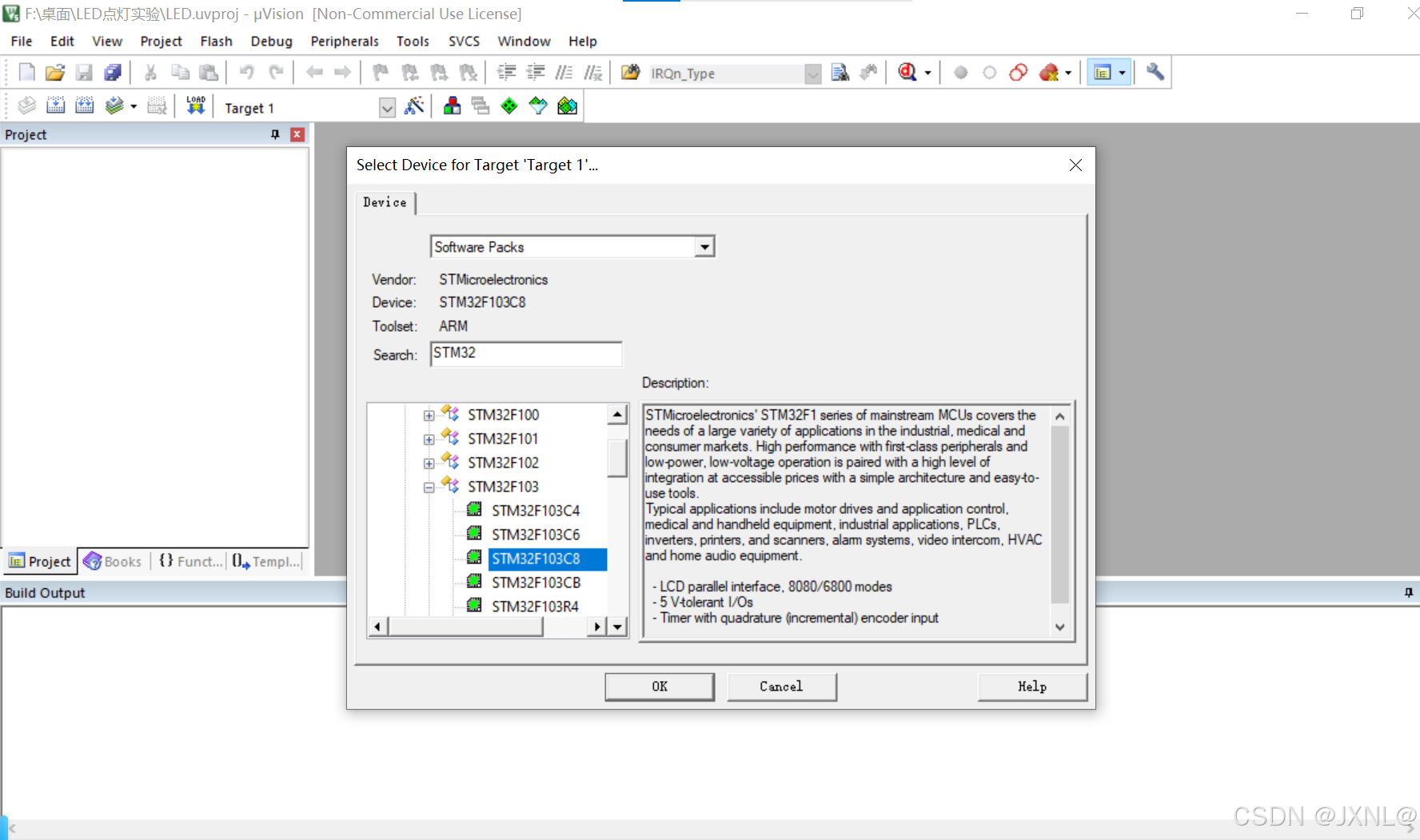Click device tree vertical scrollbar thumb
Image resolution: width=1420 pixels, height=840 pixels.
pyautogui.click(x=617, y=457)
